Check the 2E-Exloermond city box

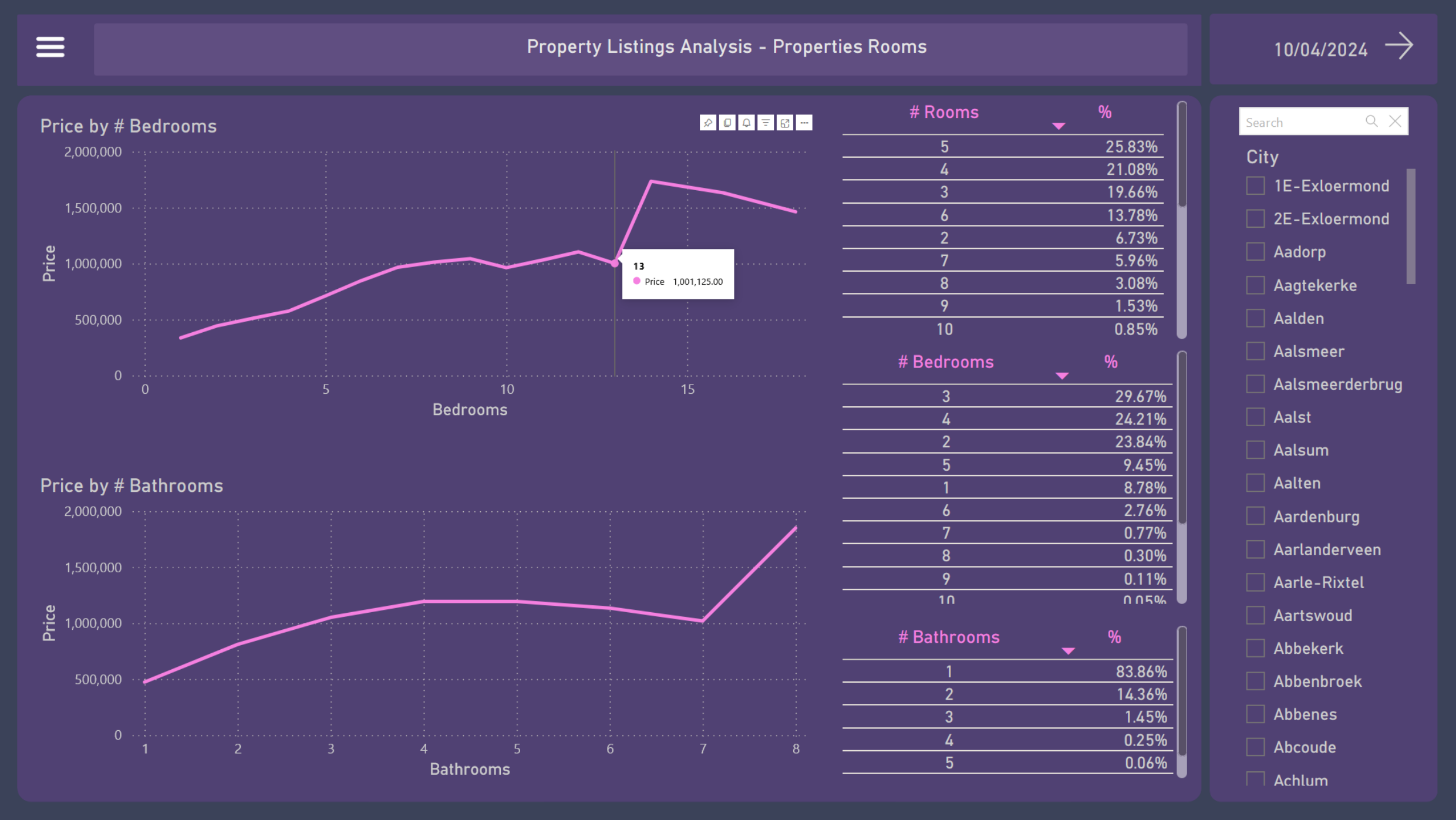point(1255,219)
